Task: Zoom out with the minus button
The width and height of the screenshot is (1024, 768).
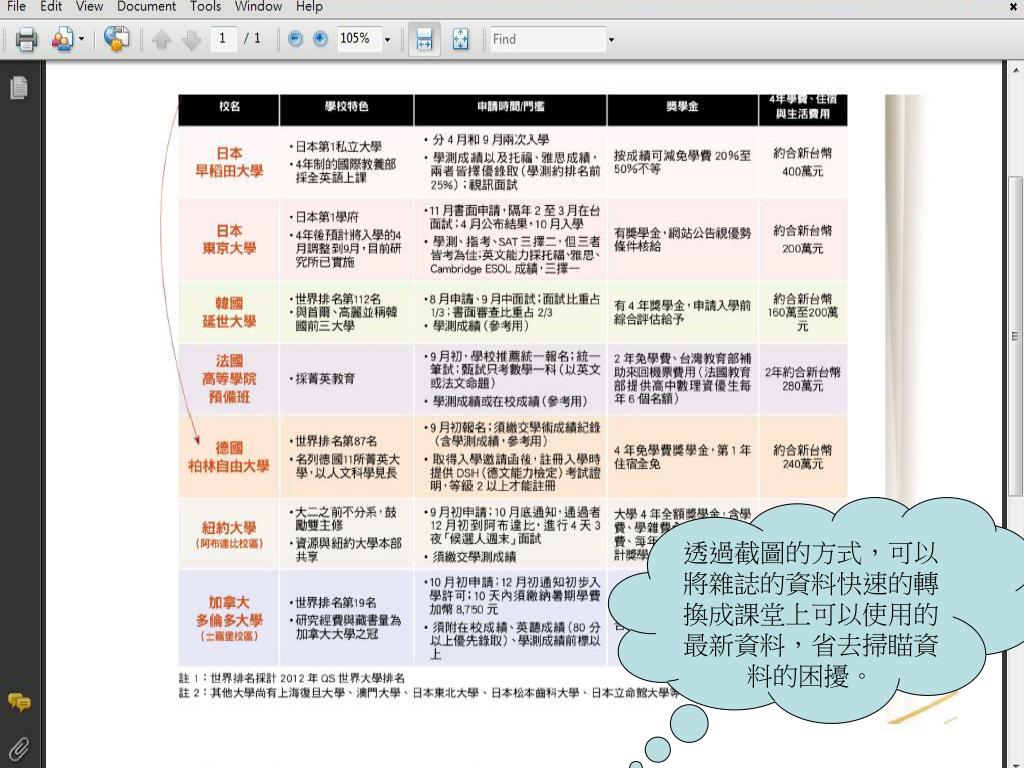Action: coord(295,39)
